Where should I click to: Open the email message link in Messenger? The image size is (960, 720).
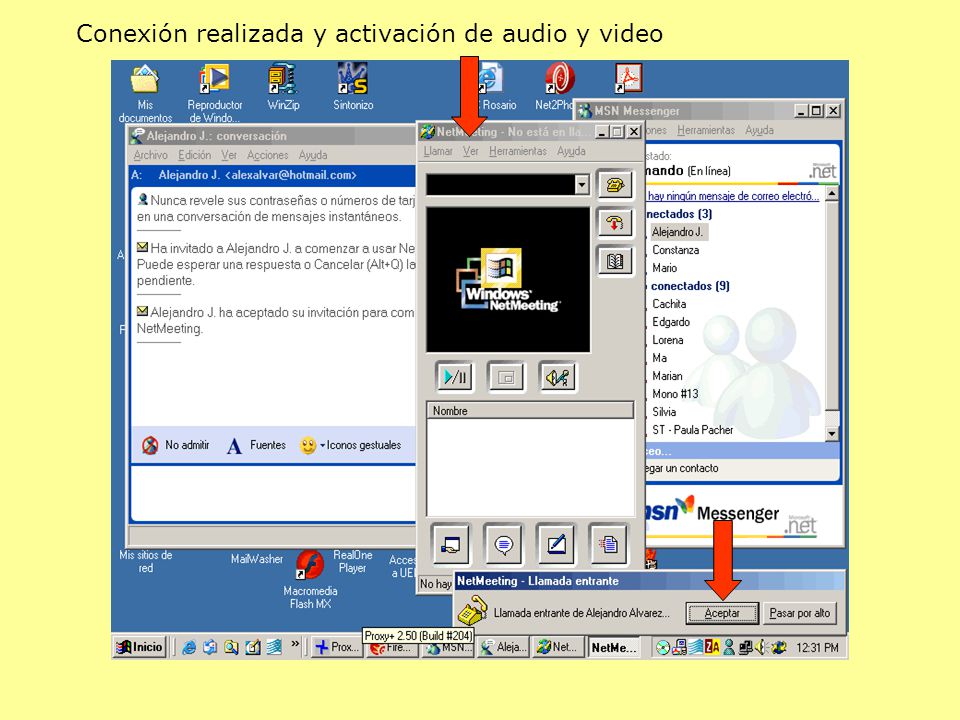point(733,196)
